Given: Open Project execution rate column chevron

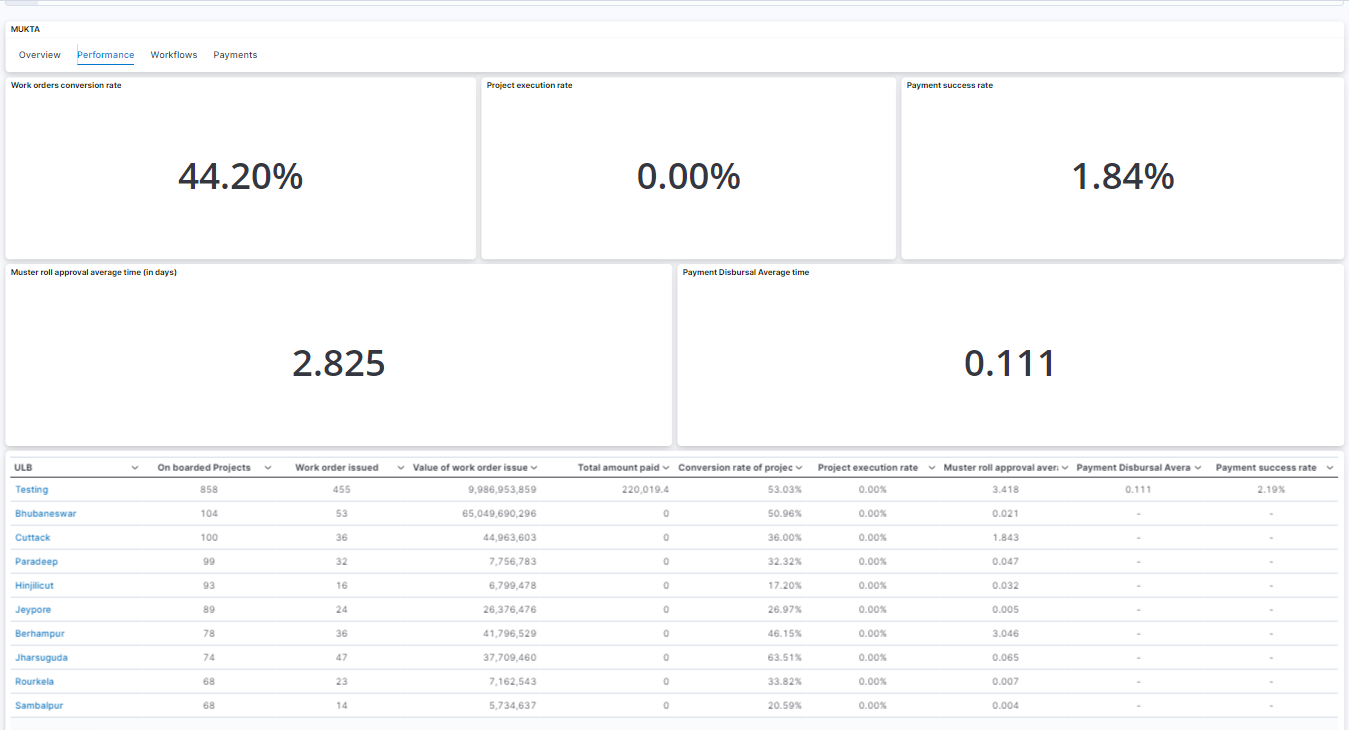Looking at the screenshot, I should pos(931,468).
